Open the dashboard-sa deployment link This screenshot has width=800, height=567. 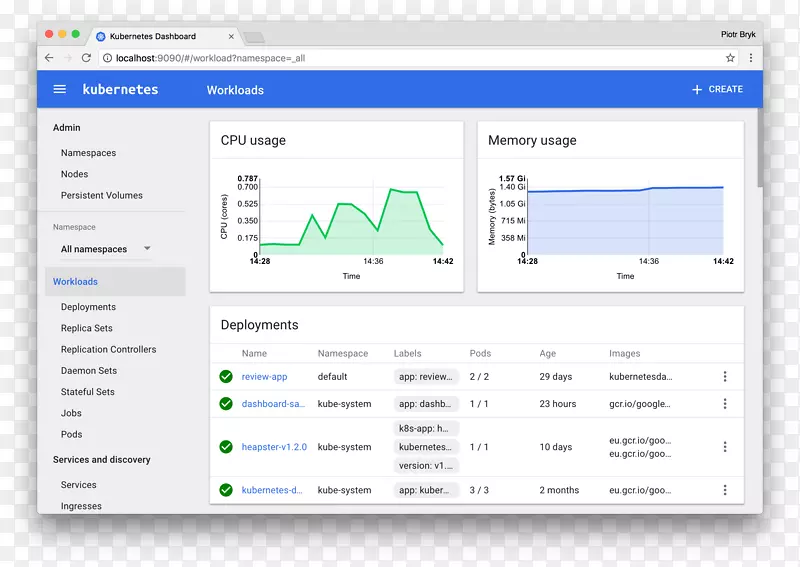(273, 404)
